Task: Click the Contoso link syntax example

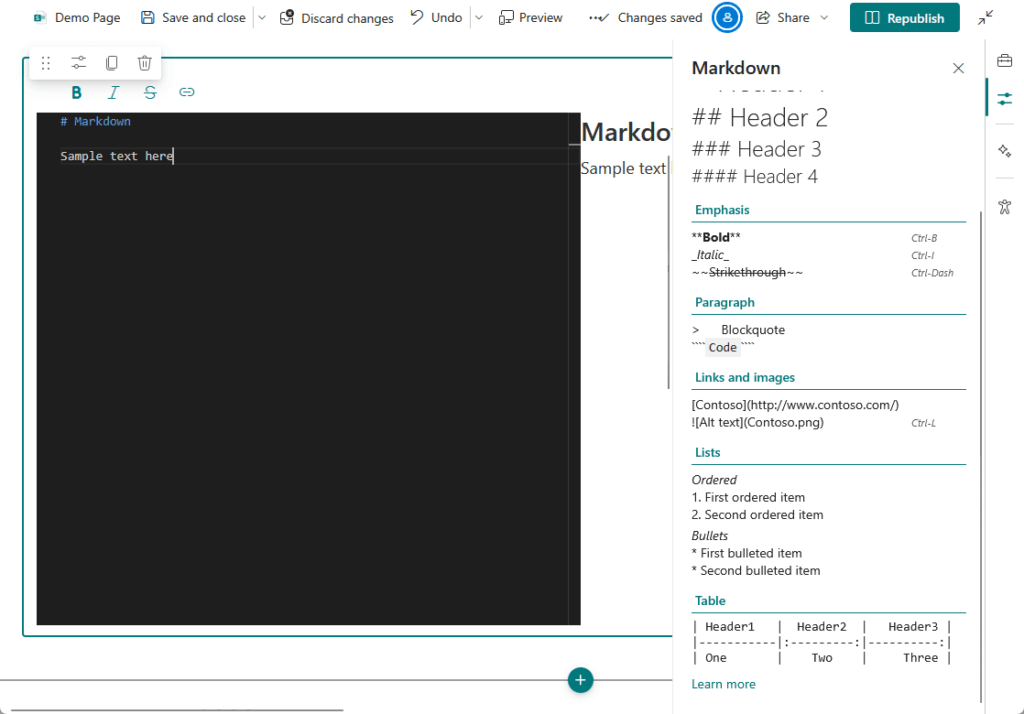Action: (x=795, y=405)
